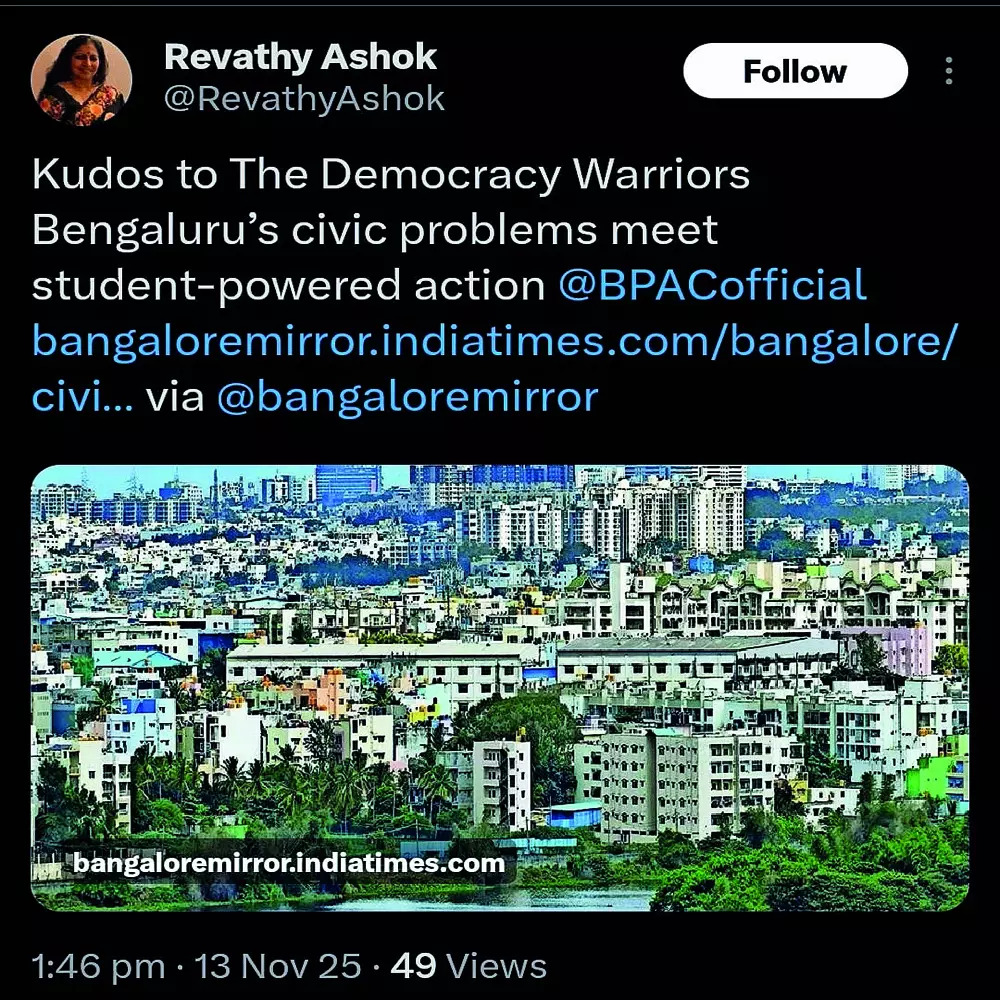Open the @BPACofficial mention
Image resolution: width=1000 pixels, height=1000 pixels.
coord(712,284)
